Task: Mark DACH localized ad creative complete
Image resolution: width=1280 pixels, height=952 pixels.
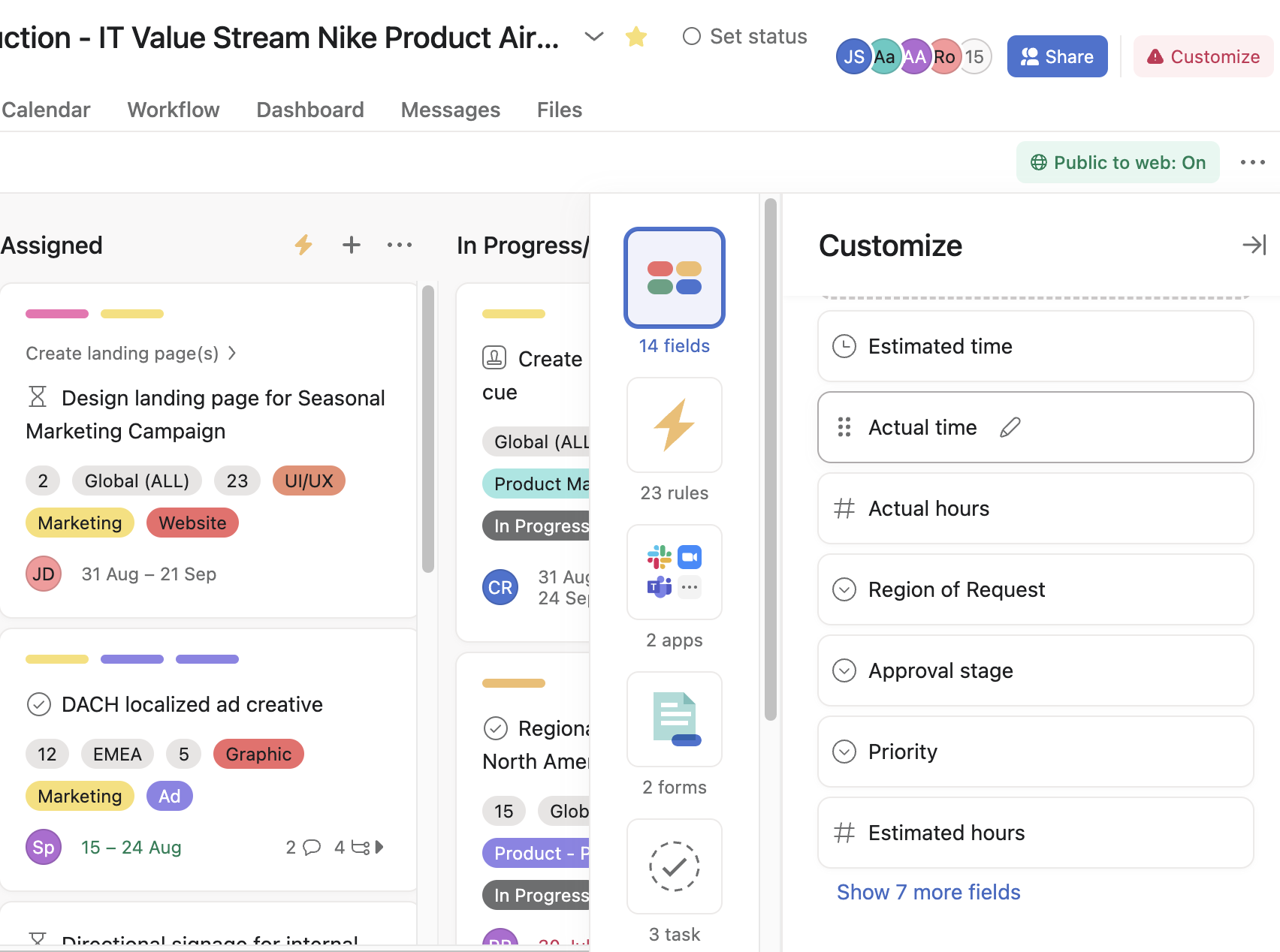Action: click(x=38, y=704)
